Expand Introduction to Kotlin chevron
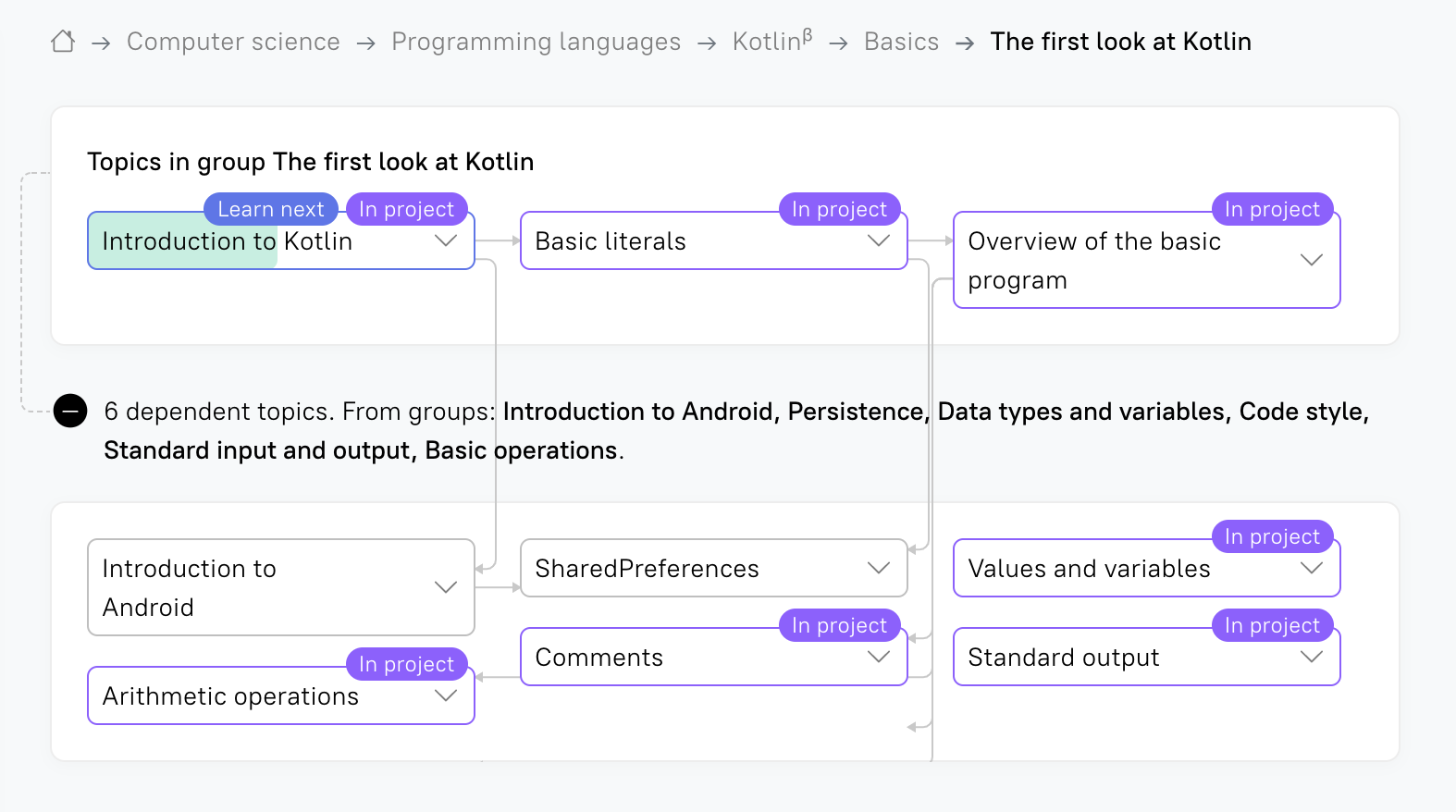 coord(446,240)
